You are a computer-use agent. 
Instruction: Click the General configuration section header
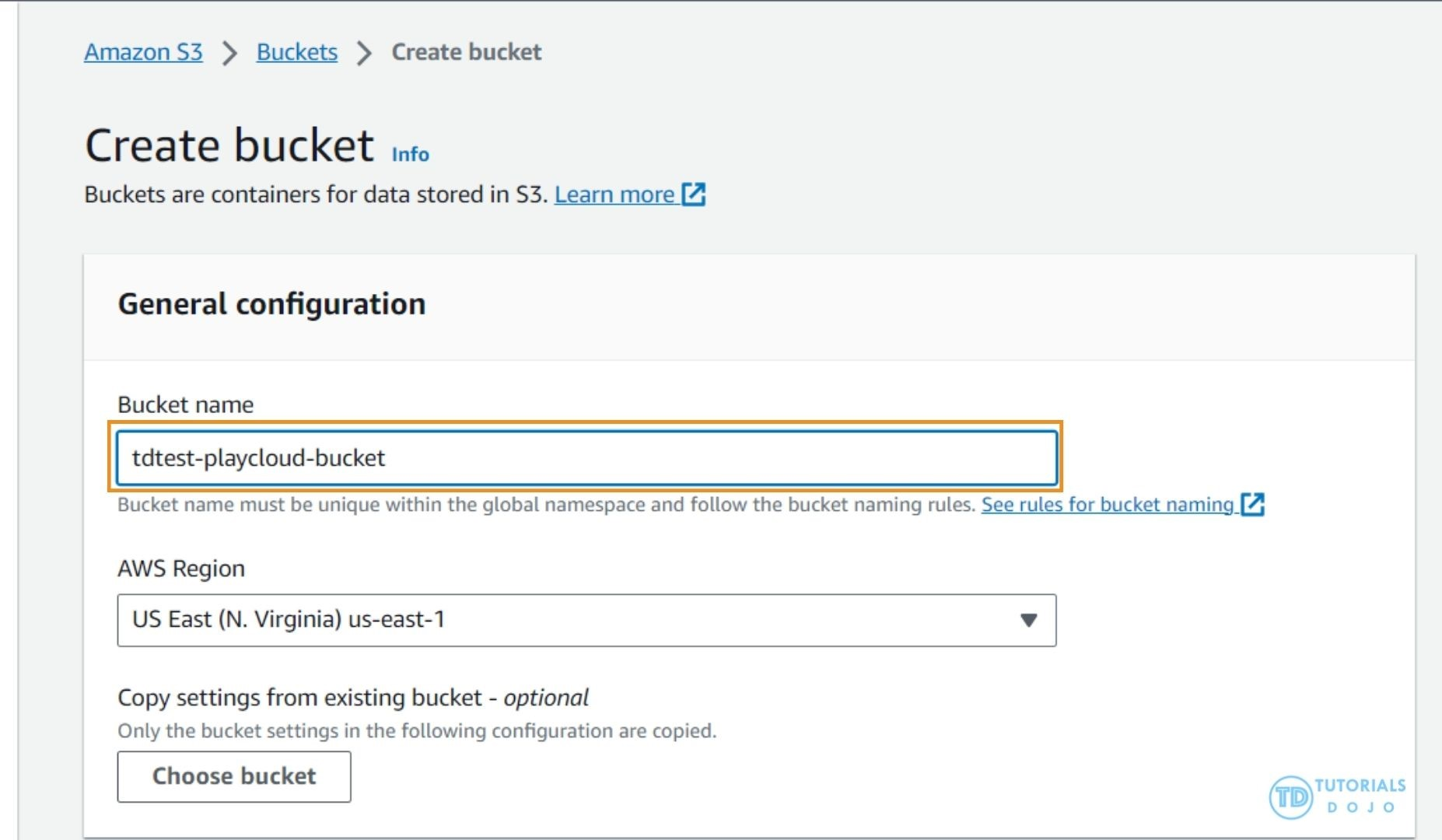(271, 304)
